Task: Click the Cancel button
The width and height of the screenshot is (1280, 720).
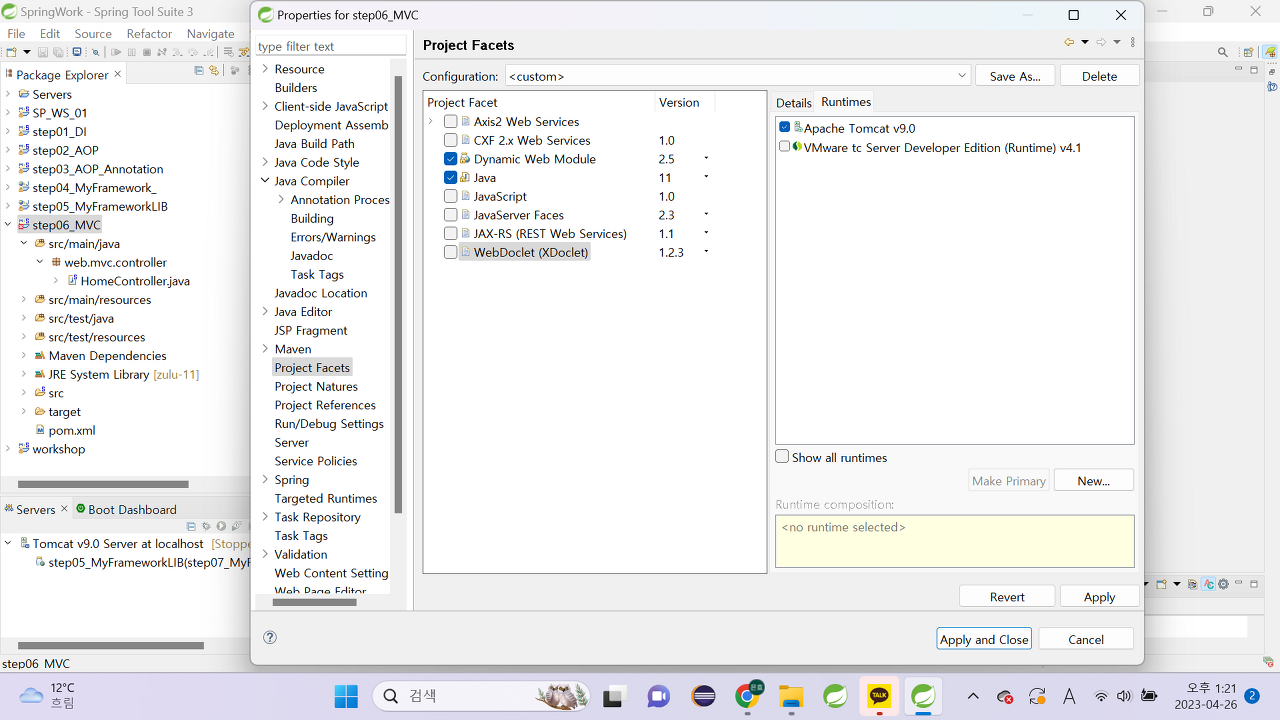Action: [1086, 639]
